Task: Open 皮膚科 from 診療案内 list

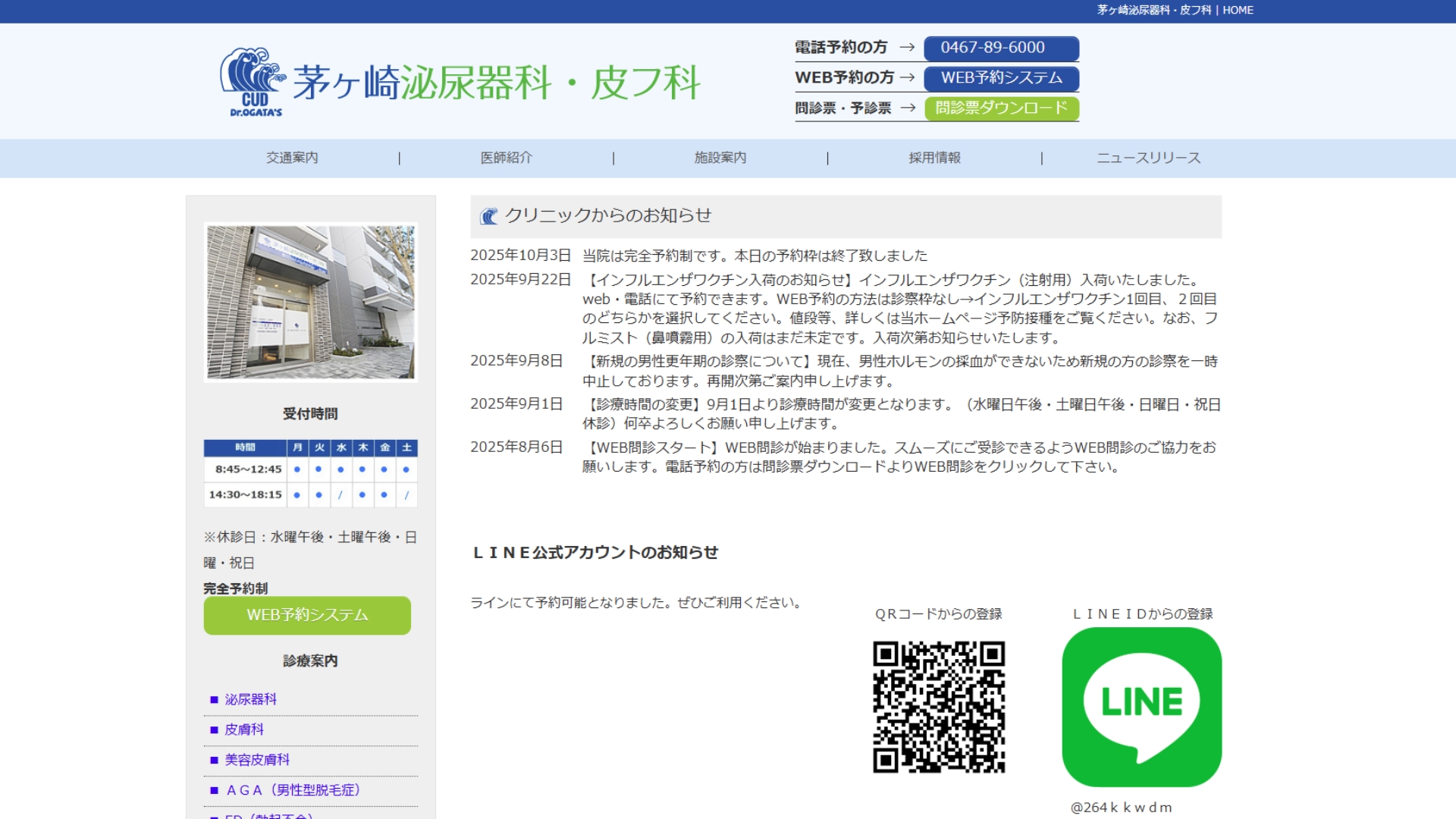Action: click(246, 729)
